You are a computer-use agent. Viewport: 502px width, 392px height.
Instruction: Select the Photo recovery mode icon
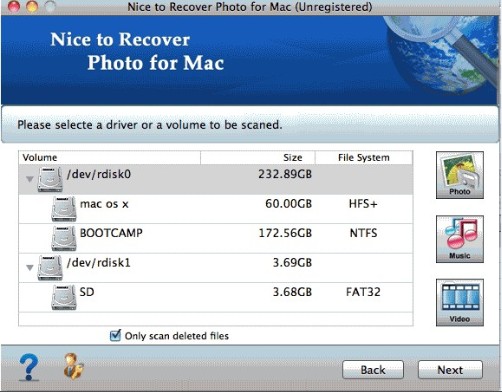[x=460, y=175]
